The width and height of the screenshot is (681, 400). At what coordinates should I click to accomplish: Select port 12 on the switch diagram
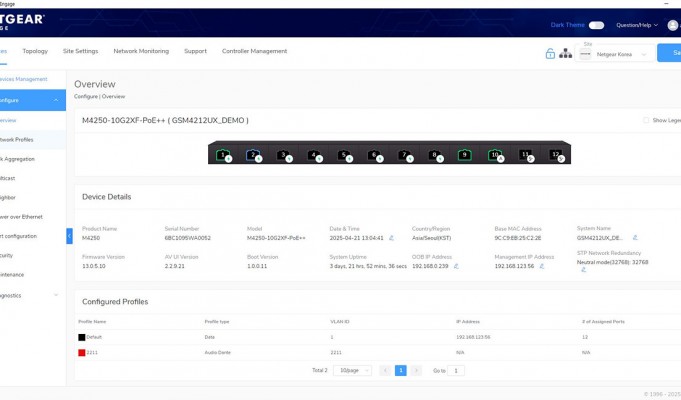(555, 155)
